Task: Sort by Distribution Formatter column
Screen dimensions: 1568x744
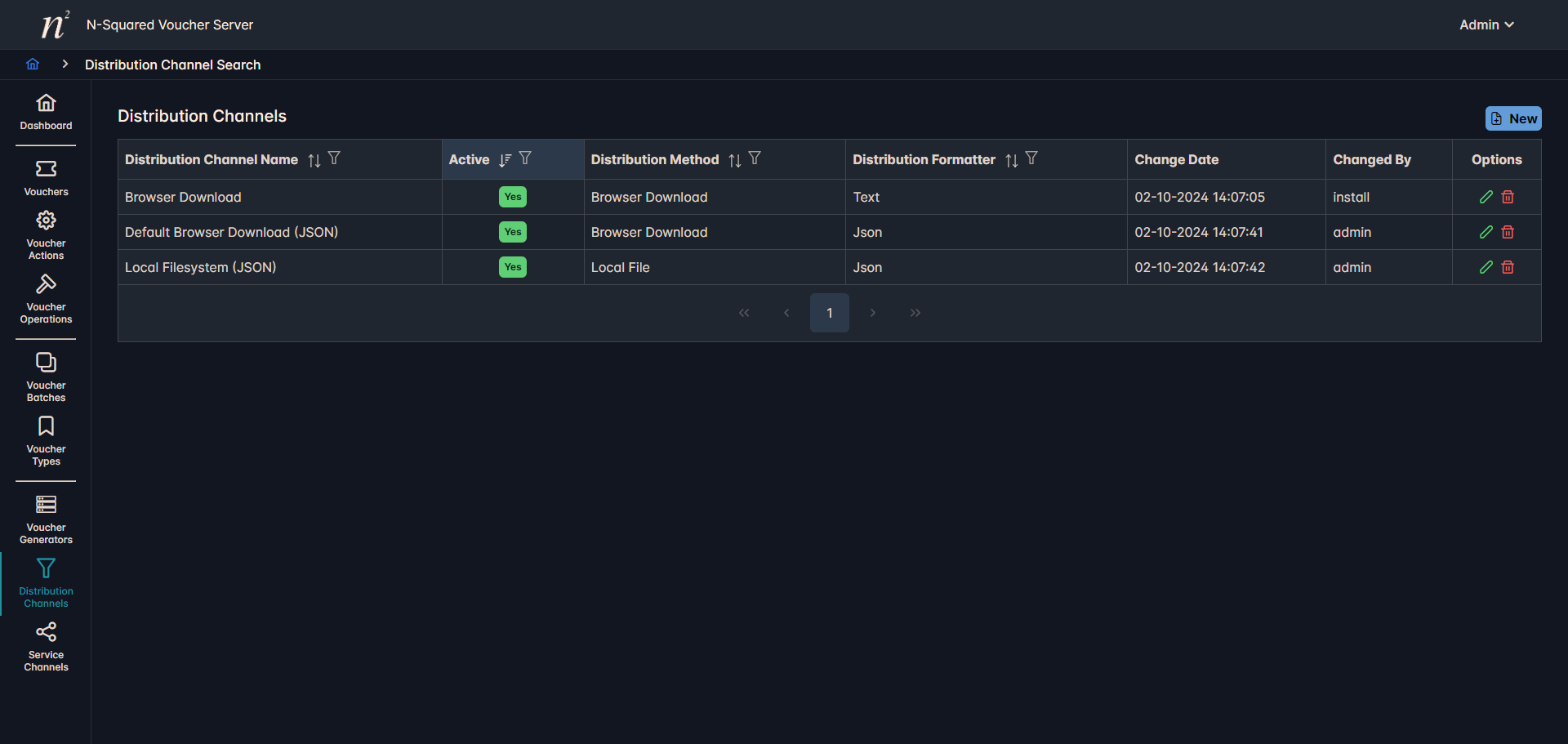Action: 1011,160
